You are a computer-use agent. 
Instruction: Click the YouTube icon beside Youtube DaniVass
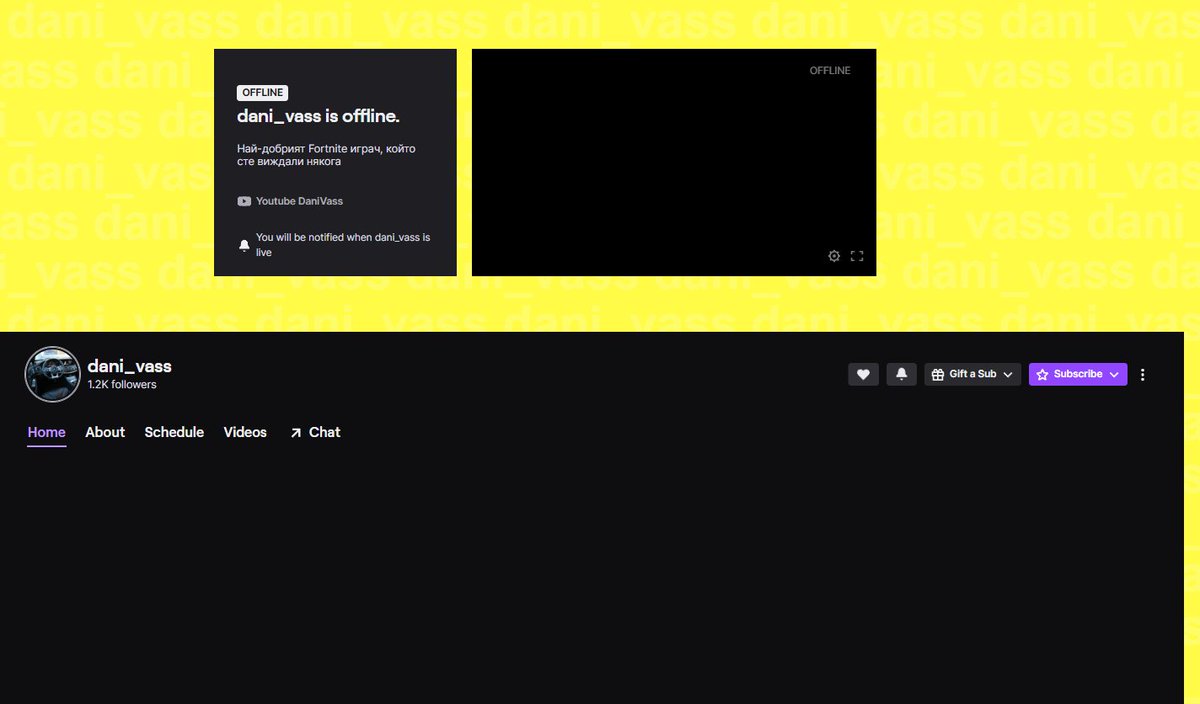[244, 201]
